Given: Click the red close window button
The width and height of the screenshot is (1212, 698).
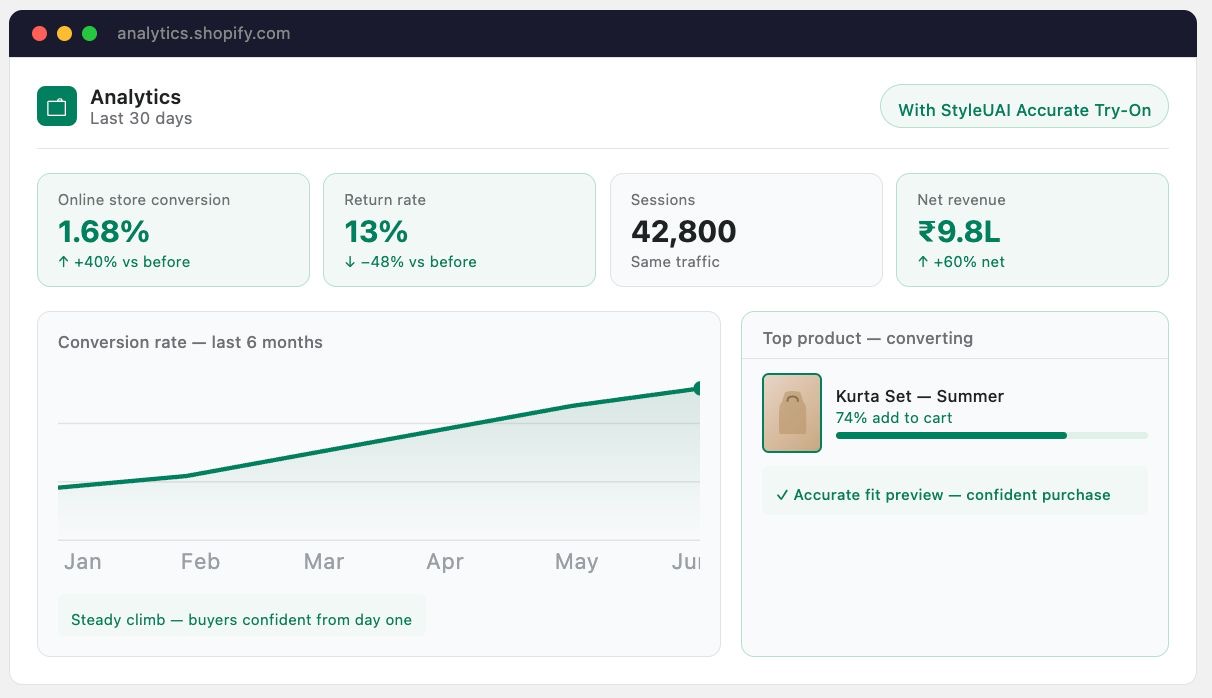Looking at the screenshot, I should (x=40, y=33).
